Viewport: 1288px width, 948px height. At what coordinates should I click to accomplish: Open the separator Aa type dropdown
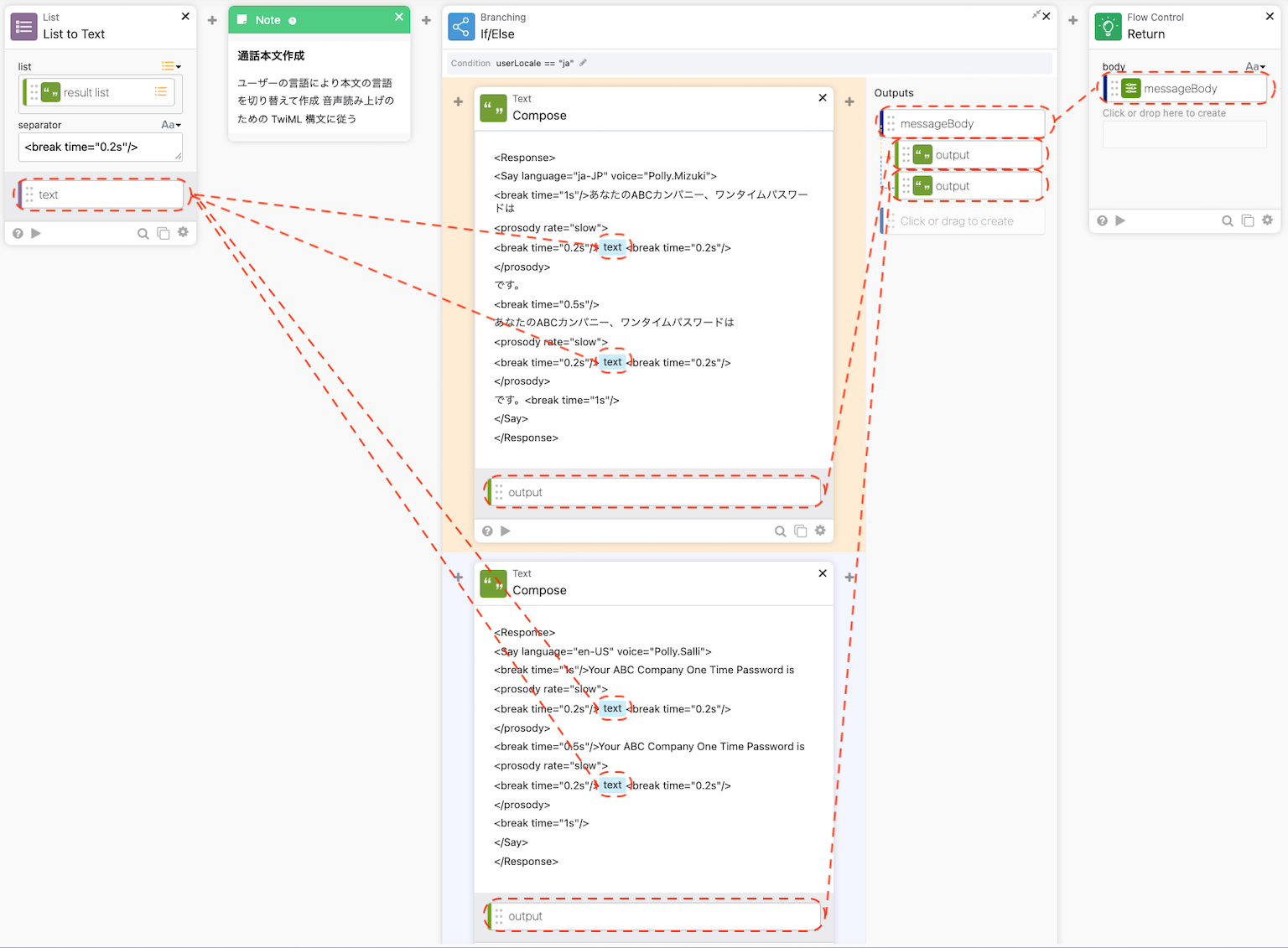click(x=171, y=125)
